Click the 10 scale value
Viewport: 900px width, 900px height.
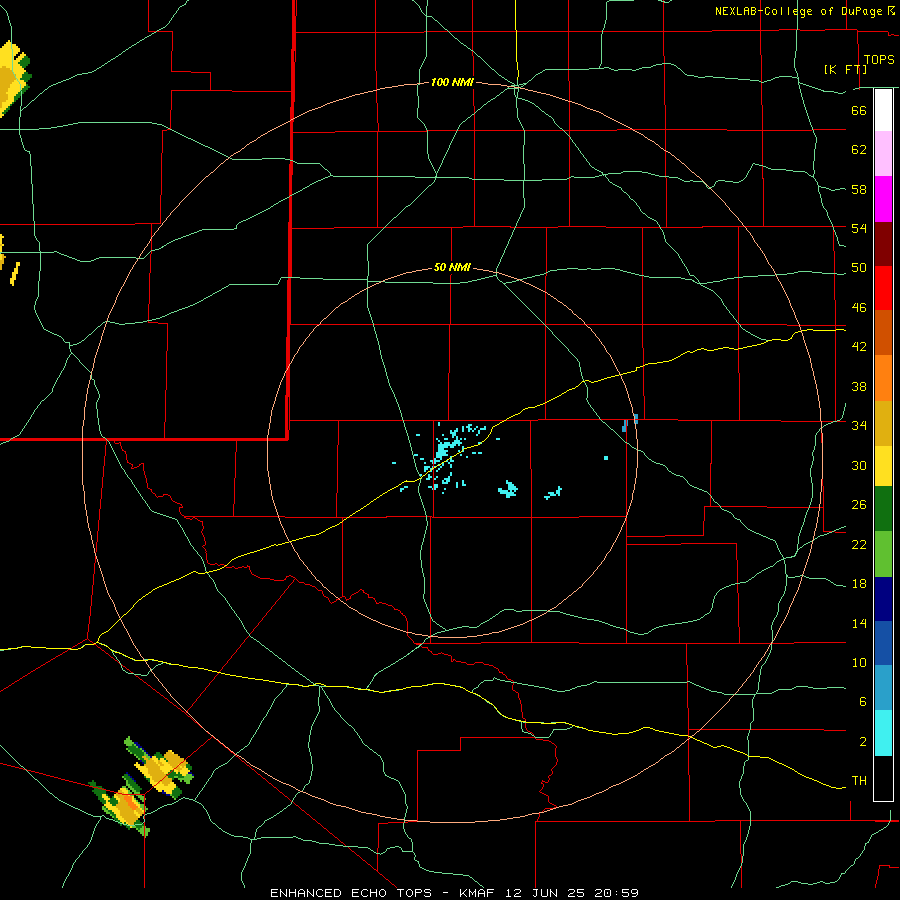pos(859,662)
